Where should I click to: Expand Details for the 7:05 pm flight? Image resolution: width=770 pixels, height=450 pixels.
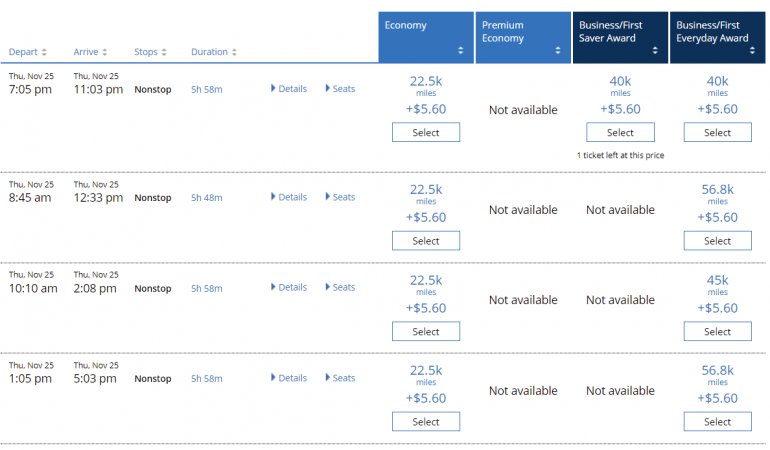tap(289, 89)
